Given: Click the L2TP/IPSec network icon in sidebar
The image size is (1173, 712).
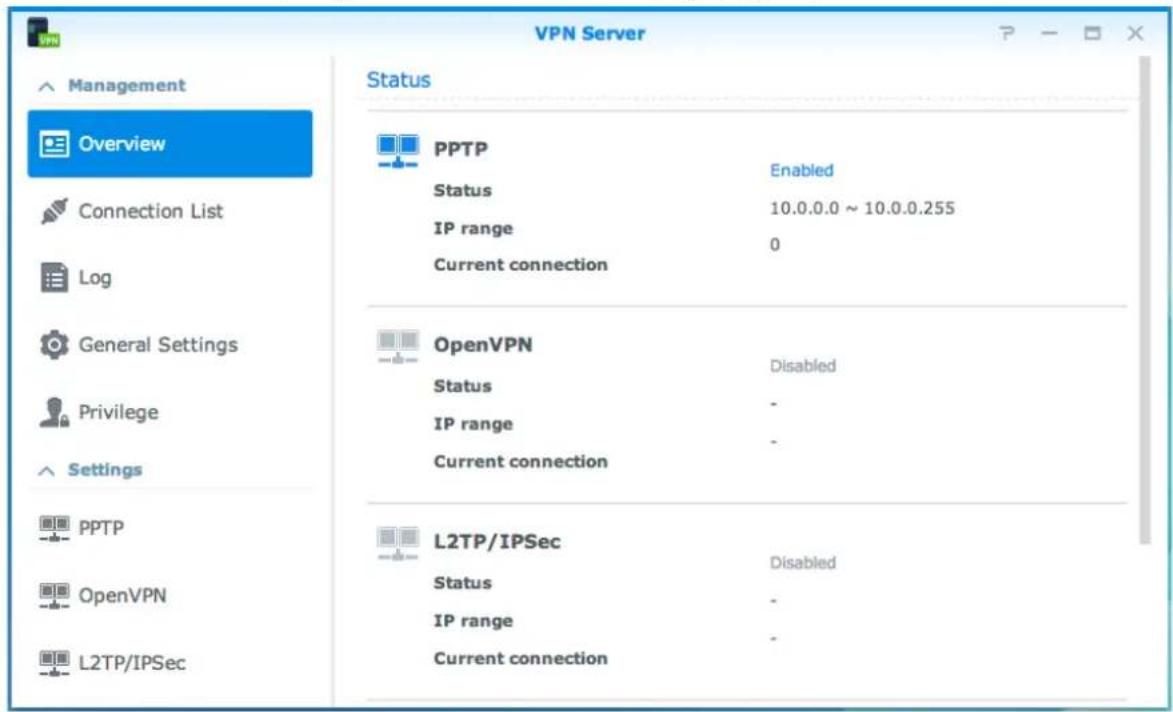Looking at the screenshot, I should 54,663.
